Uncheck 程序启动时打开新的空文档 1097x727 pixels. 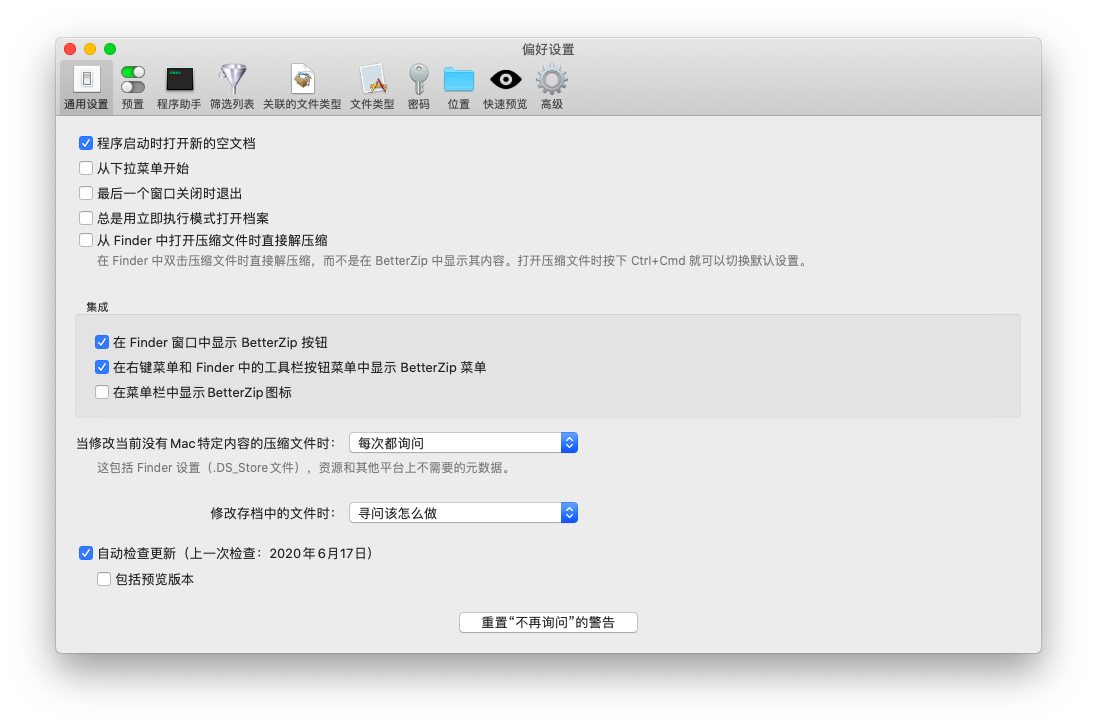point(86,143)
